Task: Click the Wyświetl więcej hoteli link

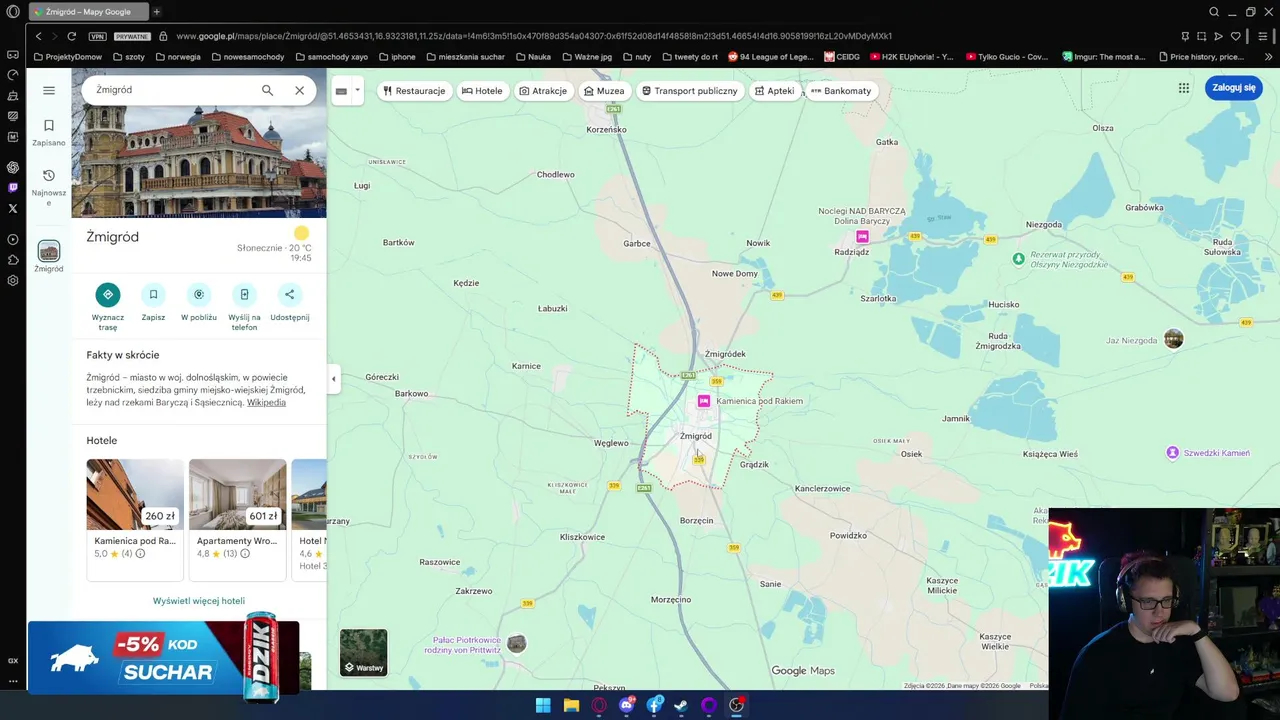Action: (199, 601)
